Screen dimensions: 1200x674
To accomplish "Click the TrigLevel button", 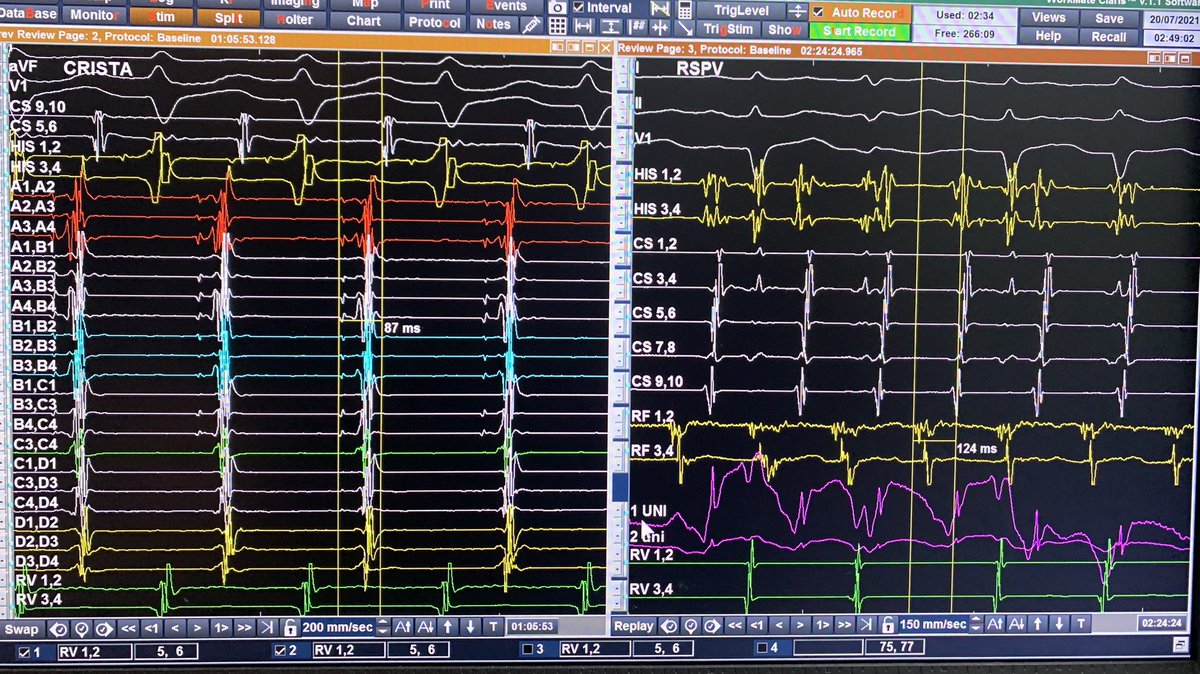I will point(741,10).
